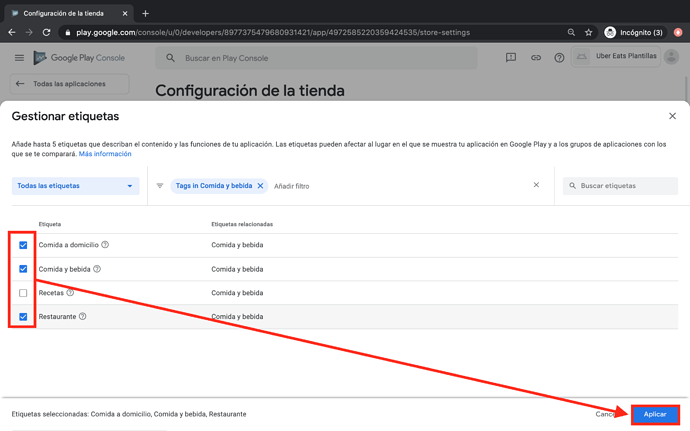This screenshot has height=431, width=690.
Task: Uncheck the Comida y bebida checkbox
Action: pyautogui.click(x=23, y=269)
